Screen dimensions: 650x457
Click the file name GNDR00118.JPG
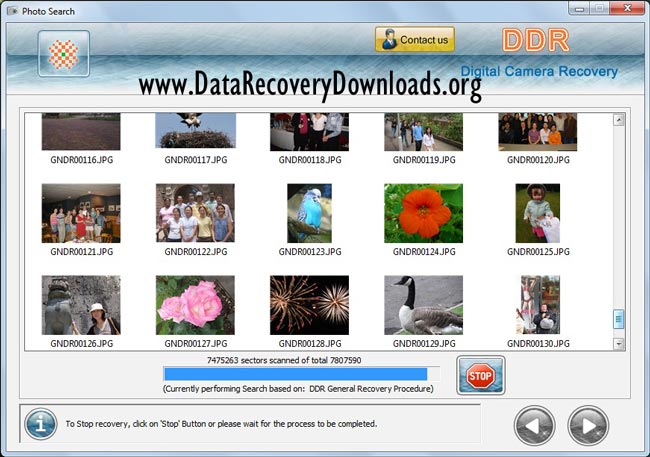coord(310,160)
